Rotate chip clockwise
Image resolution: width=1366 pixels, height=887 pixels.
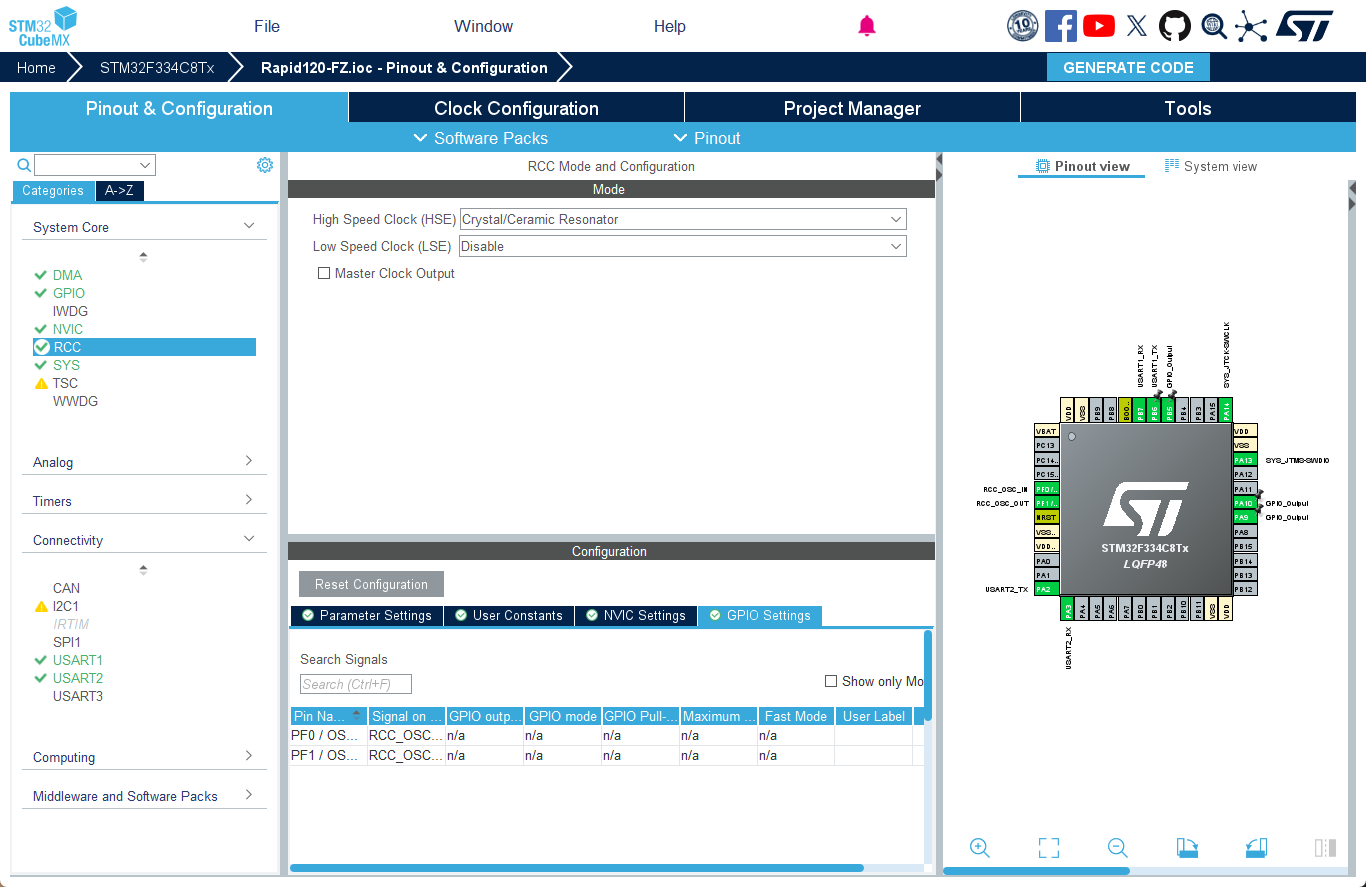tap(1187, 848)
